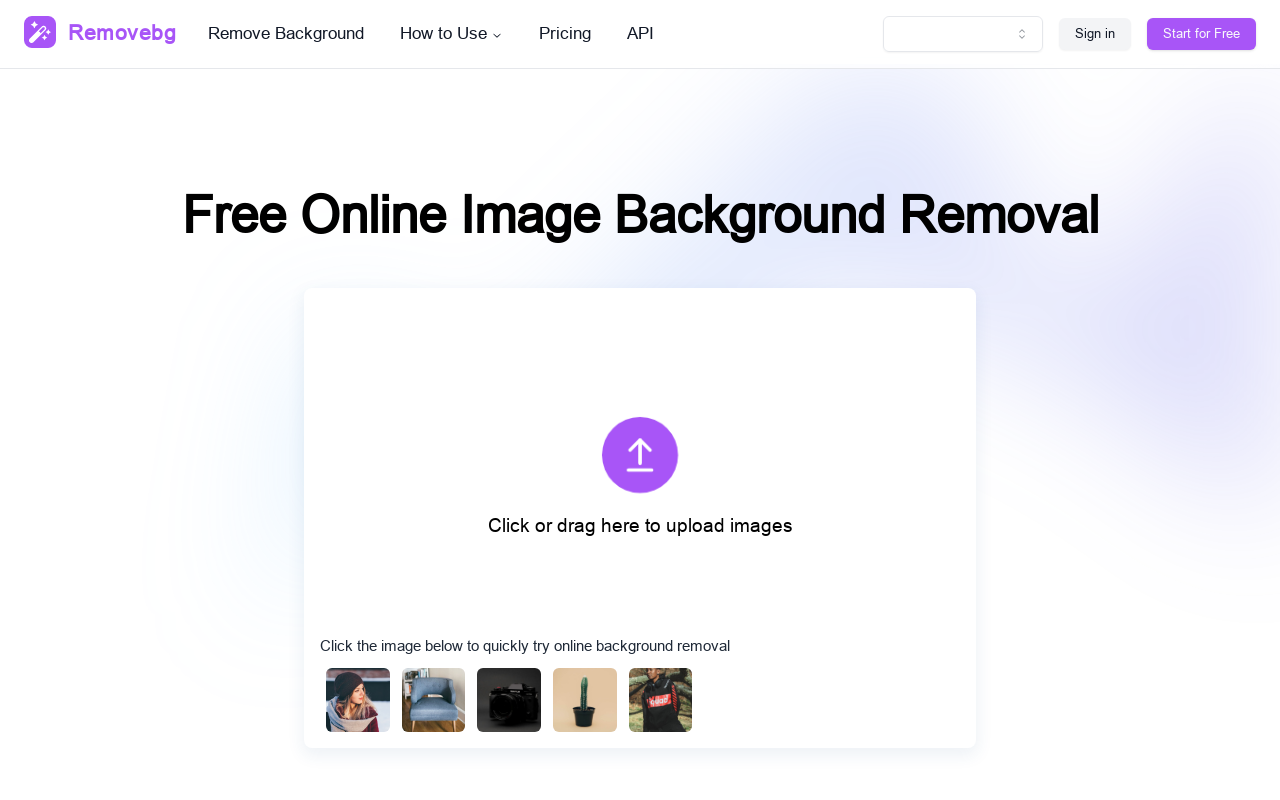Click the chevron beside How to Use

pos(497,35)
